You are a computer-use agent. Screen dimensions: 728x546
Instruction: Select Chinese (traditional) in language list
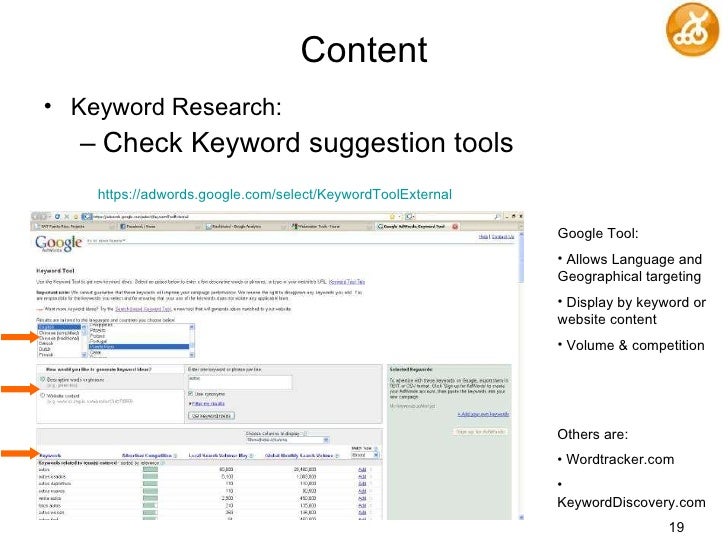58,338
